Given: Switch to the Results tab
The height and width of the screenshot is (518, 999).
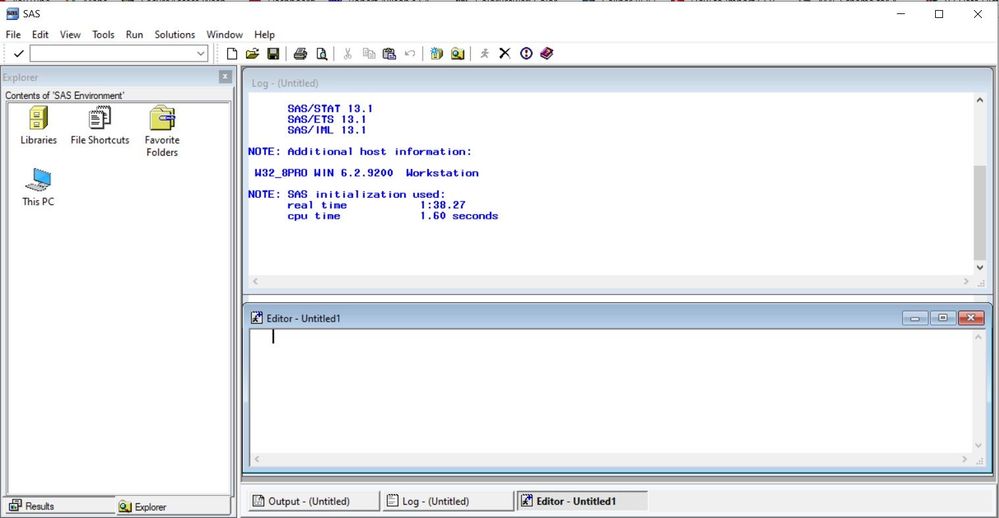Looking at the screenshot, I should click(33, 506).
